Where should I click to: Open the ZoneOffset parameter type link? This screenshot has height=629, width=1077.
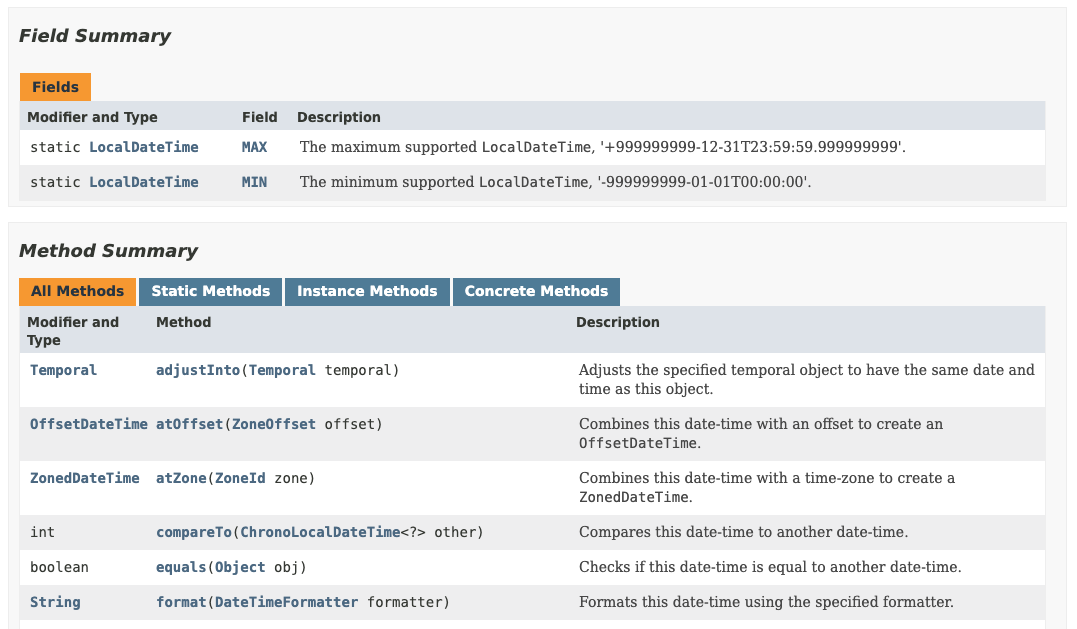[274, 423]
